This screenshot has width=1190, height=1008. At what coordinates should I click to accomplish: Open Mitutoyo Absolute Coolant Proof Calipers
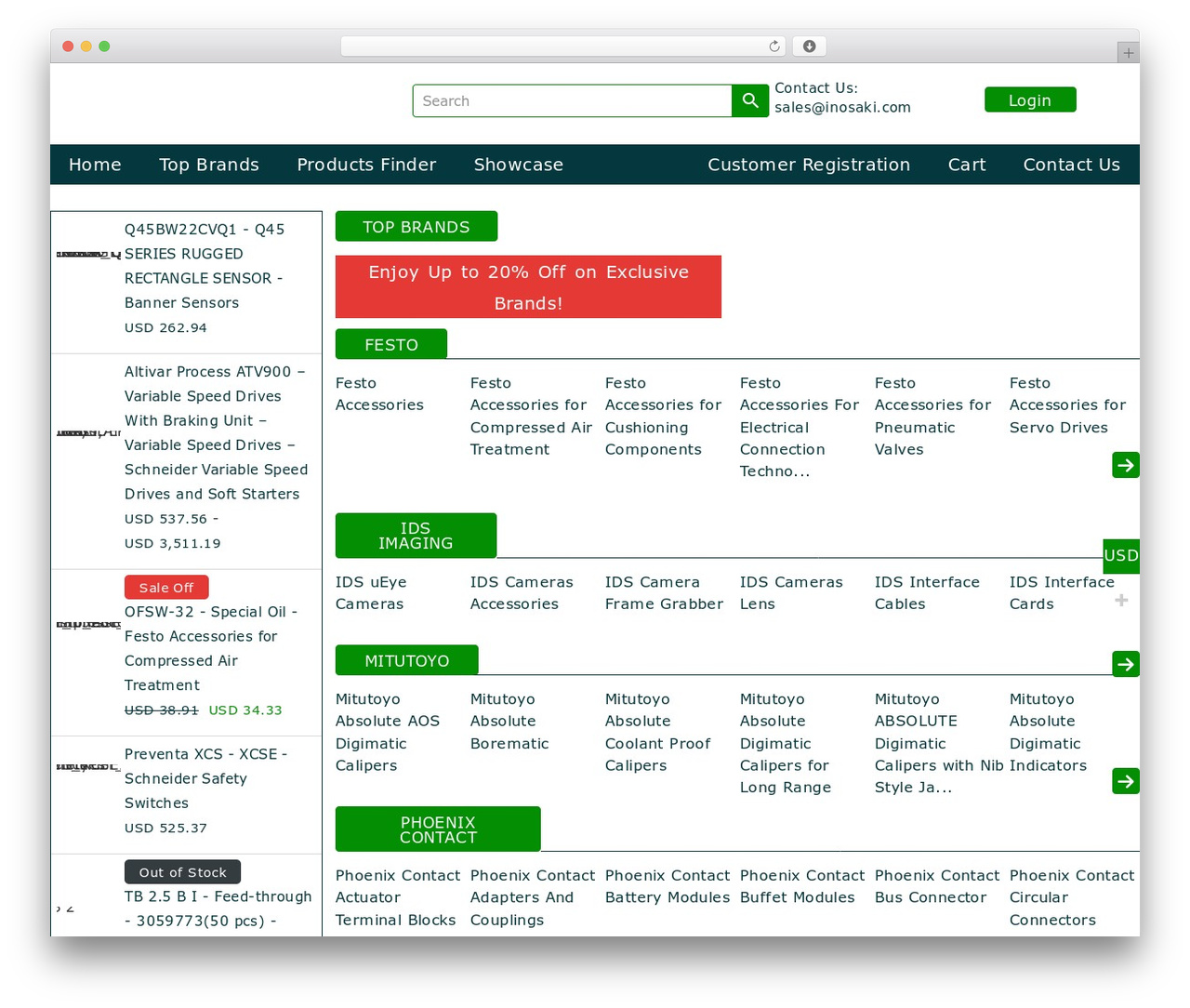(x=657, y=732)
